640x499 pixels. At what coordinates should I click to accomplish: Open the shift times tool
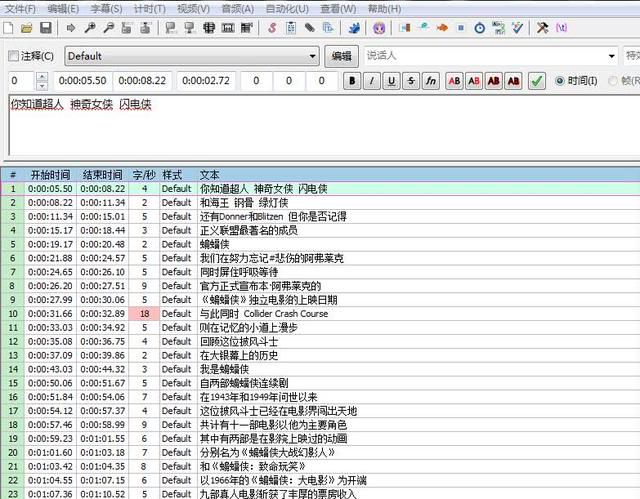[405, 28]
